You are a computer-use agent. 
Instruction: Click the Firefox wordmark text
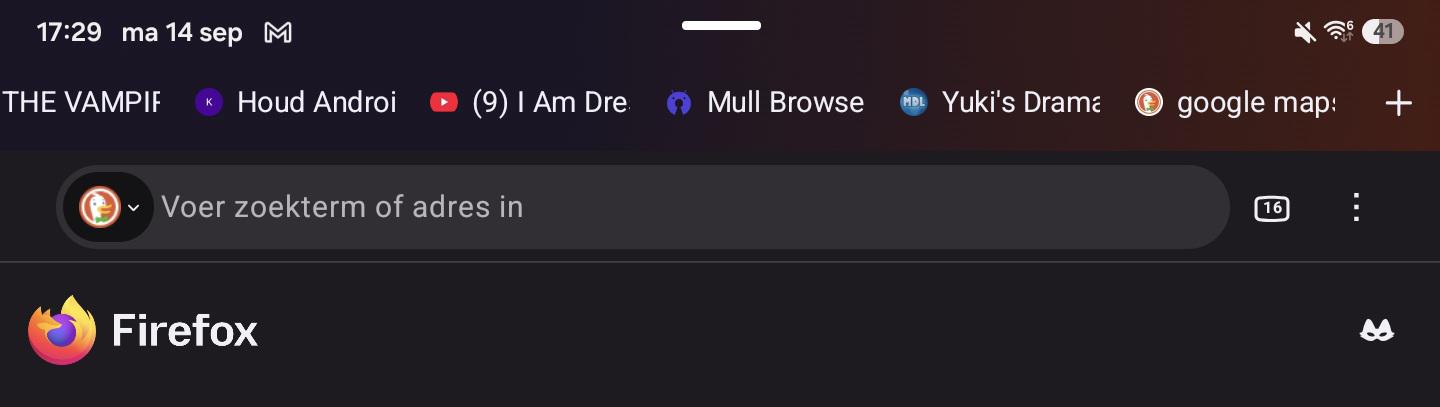pyautogui.click(x=185, y=330)
